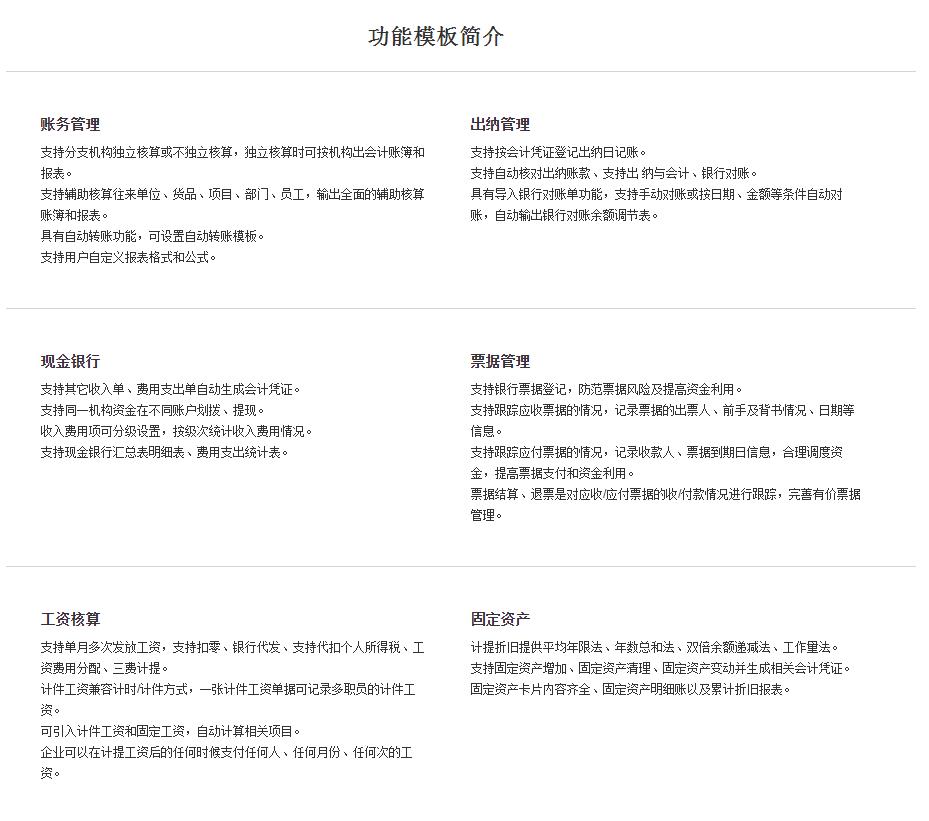Click the line 可引入计件工资和固定工资，自动计算相关项目
Screen dimensions: 929x821
(170, 732)
